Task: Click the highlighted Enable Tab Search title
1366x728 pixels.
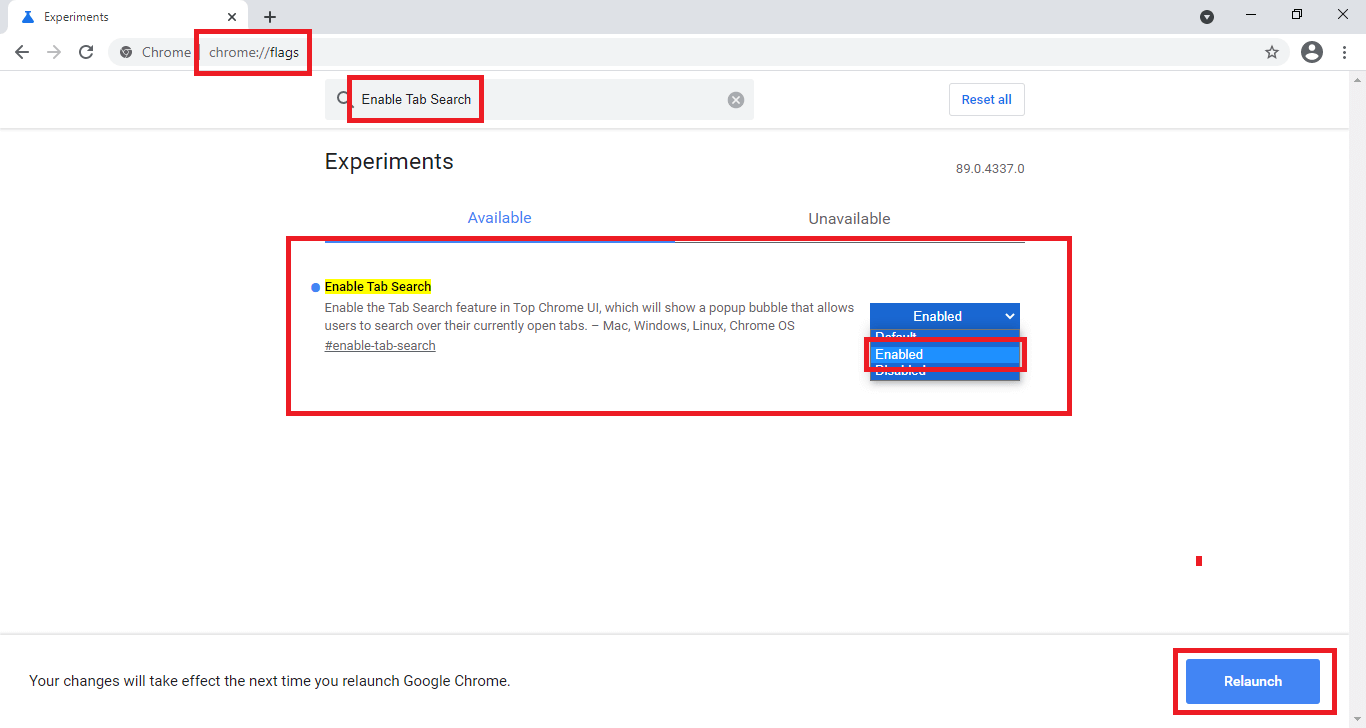Action: click(x=378, y=287)
